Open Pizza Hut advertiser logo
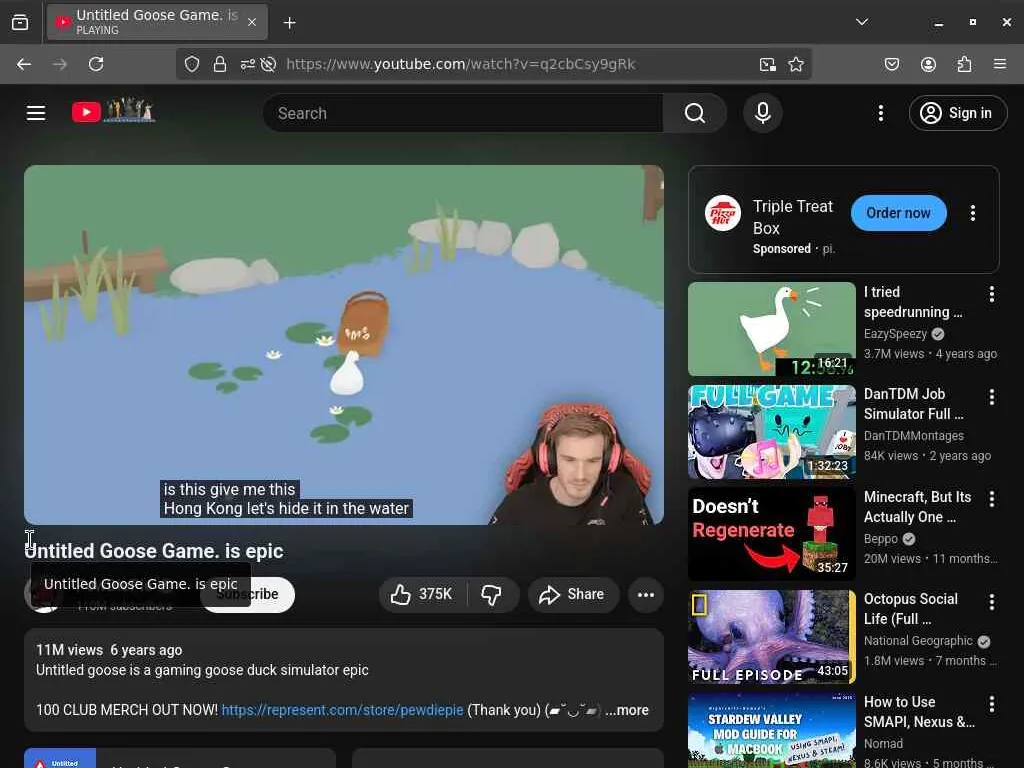 [722, 213]
